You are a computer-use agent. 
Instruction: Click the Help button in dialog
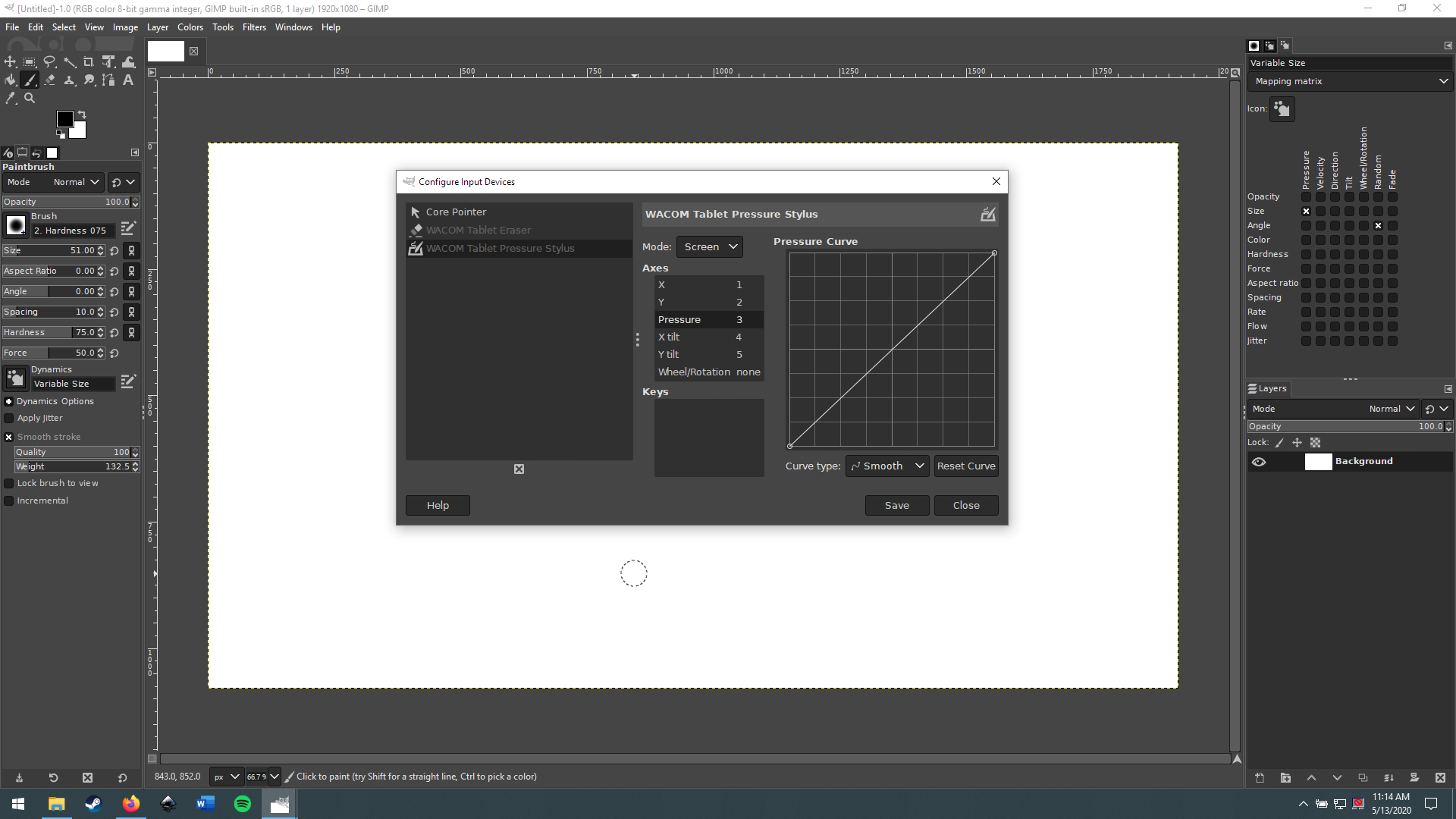point(438,506)
